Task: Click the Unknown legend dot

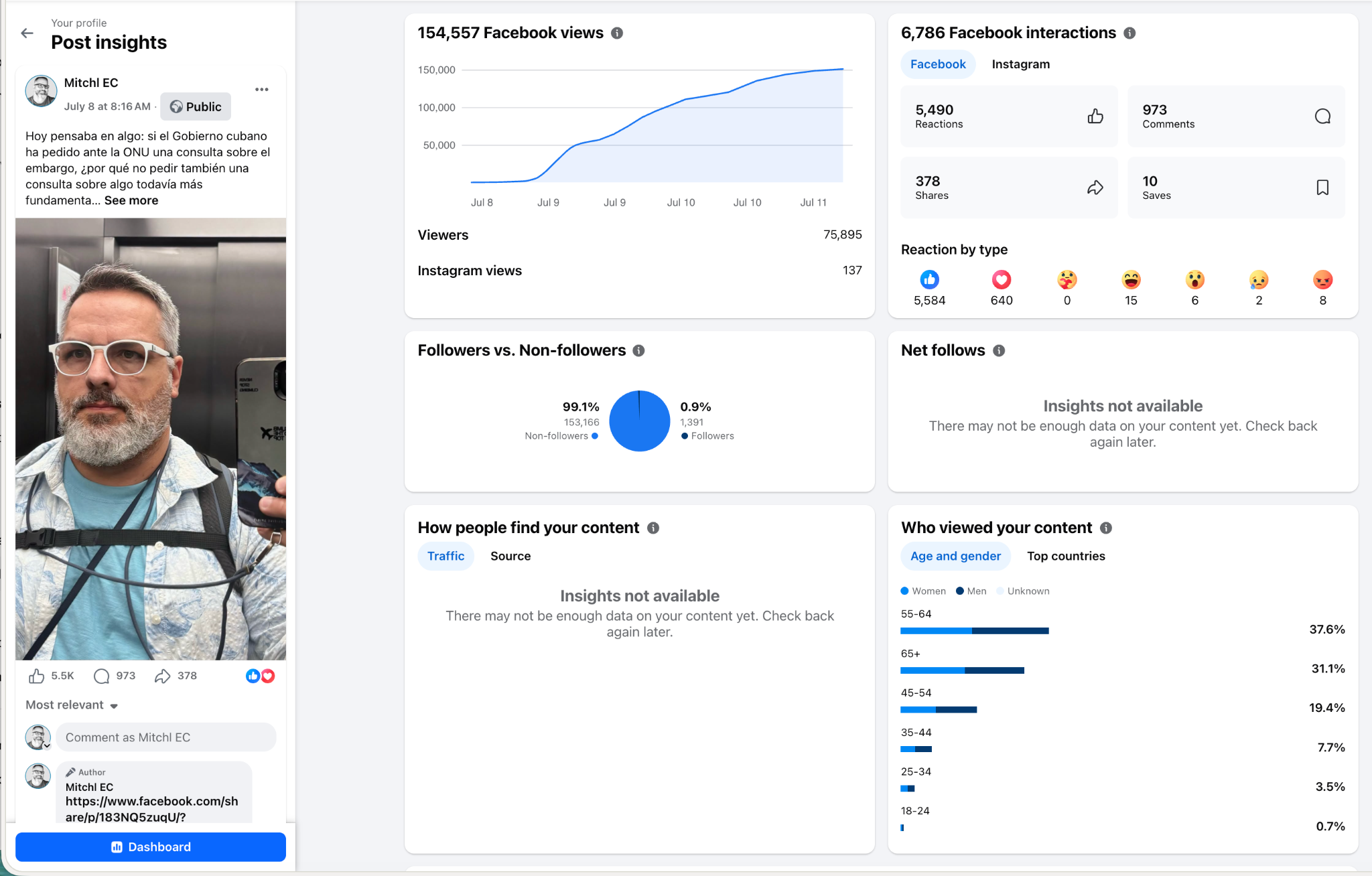Action: 1000,591
